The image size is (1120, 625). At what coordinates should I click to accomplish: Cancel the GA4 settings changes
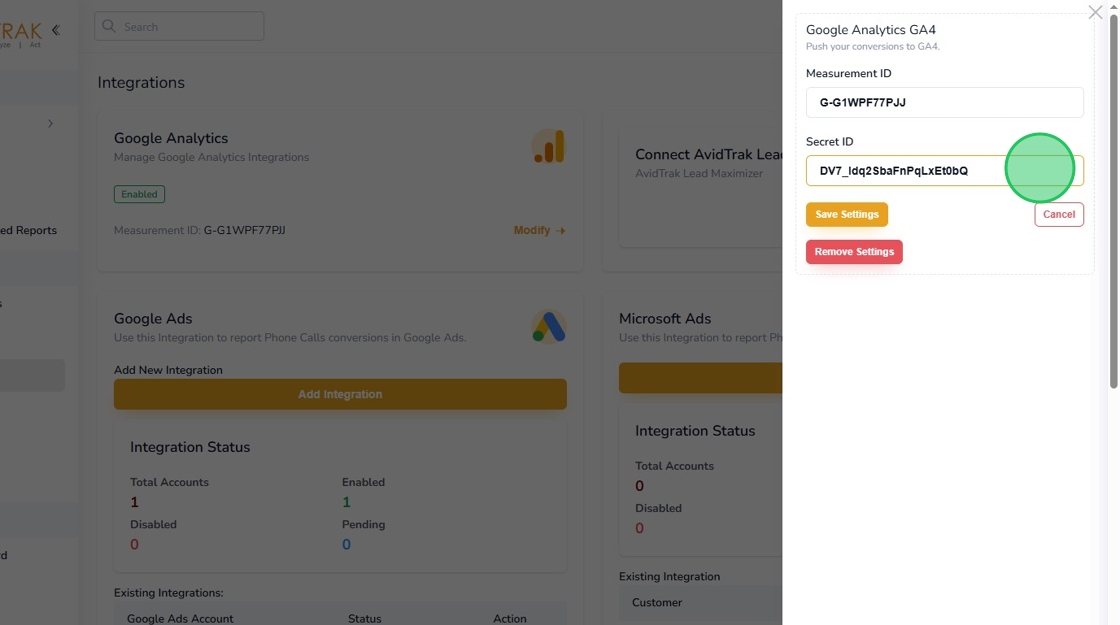pos(1059,214)
